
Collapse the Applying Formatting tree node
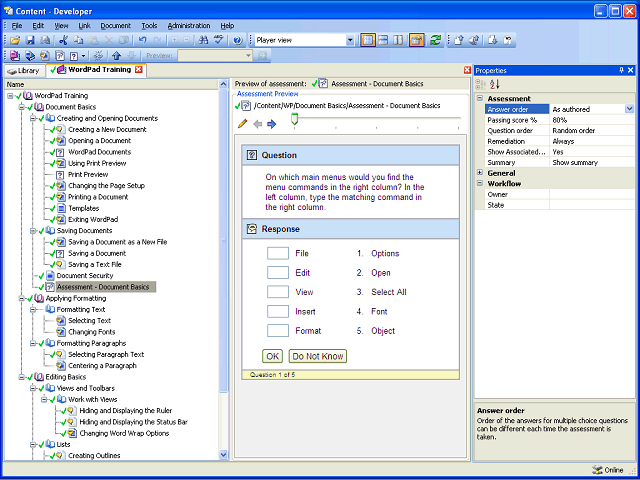pyautogui.click(x=21, y=298)
